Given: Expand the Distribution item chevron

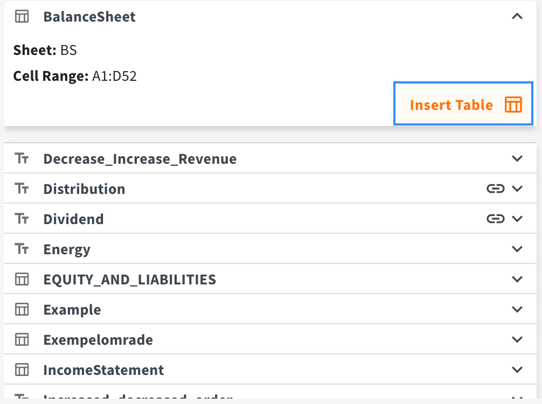Looking at the screenshot, I should click(x=517, y=189).
